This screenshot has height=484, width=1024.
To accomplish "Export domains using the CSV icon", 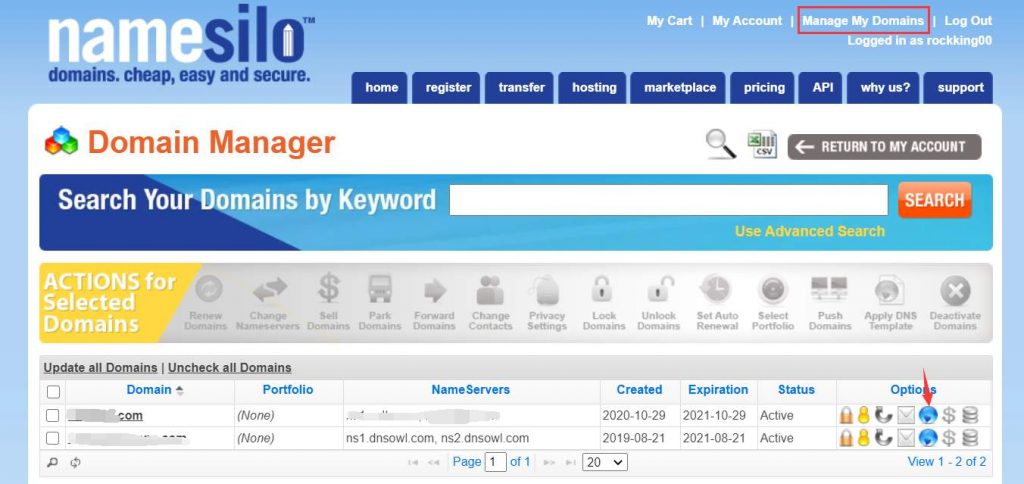I will pos(763,145).
